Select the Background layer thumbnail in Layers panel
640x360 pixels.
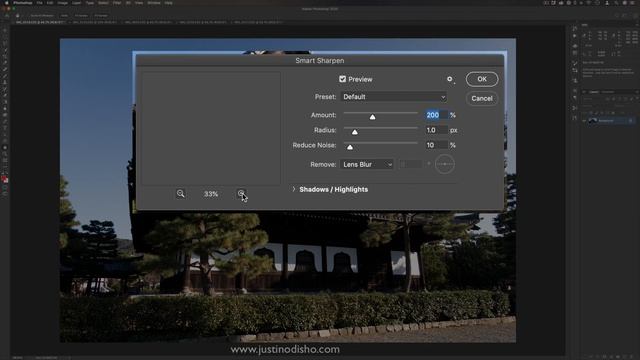click(593, 121)
